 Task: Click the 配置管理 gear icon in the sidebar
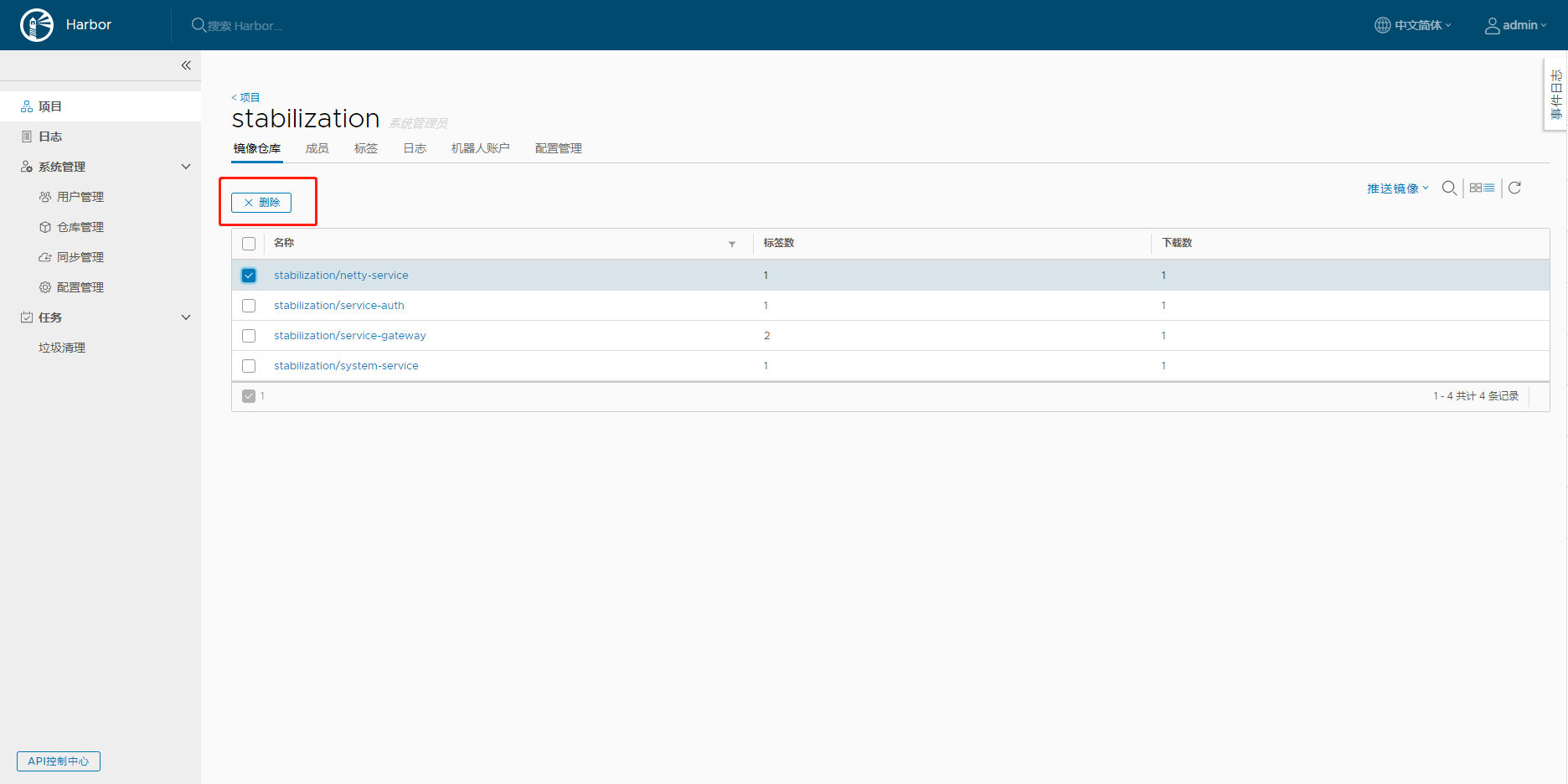tap(45, 287)
